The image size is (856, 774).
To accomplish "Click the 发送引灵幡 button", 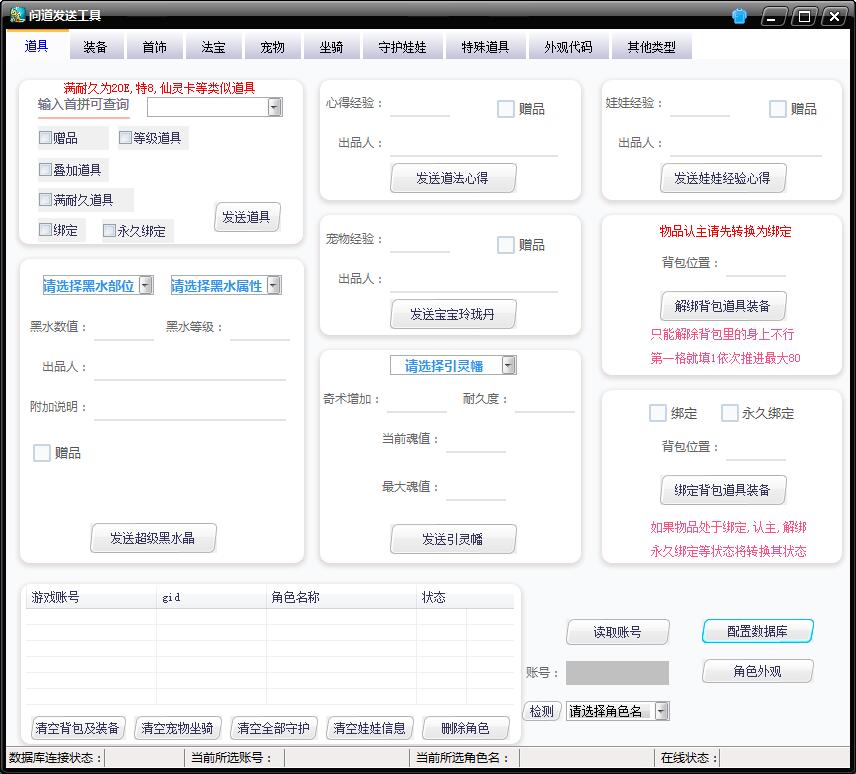I will 453,539.
